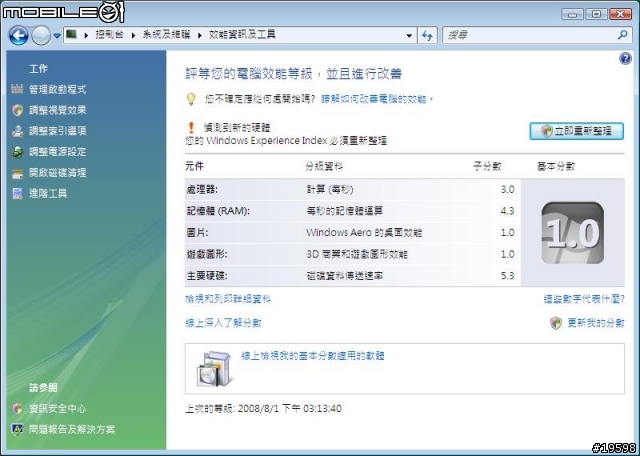
Task: Click the shield icon beside 資訊安全中心
Action: tap(17, 408)
